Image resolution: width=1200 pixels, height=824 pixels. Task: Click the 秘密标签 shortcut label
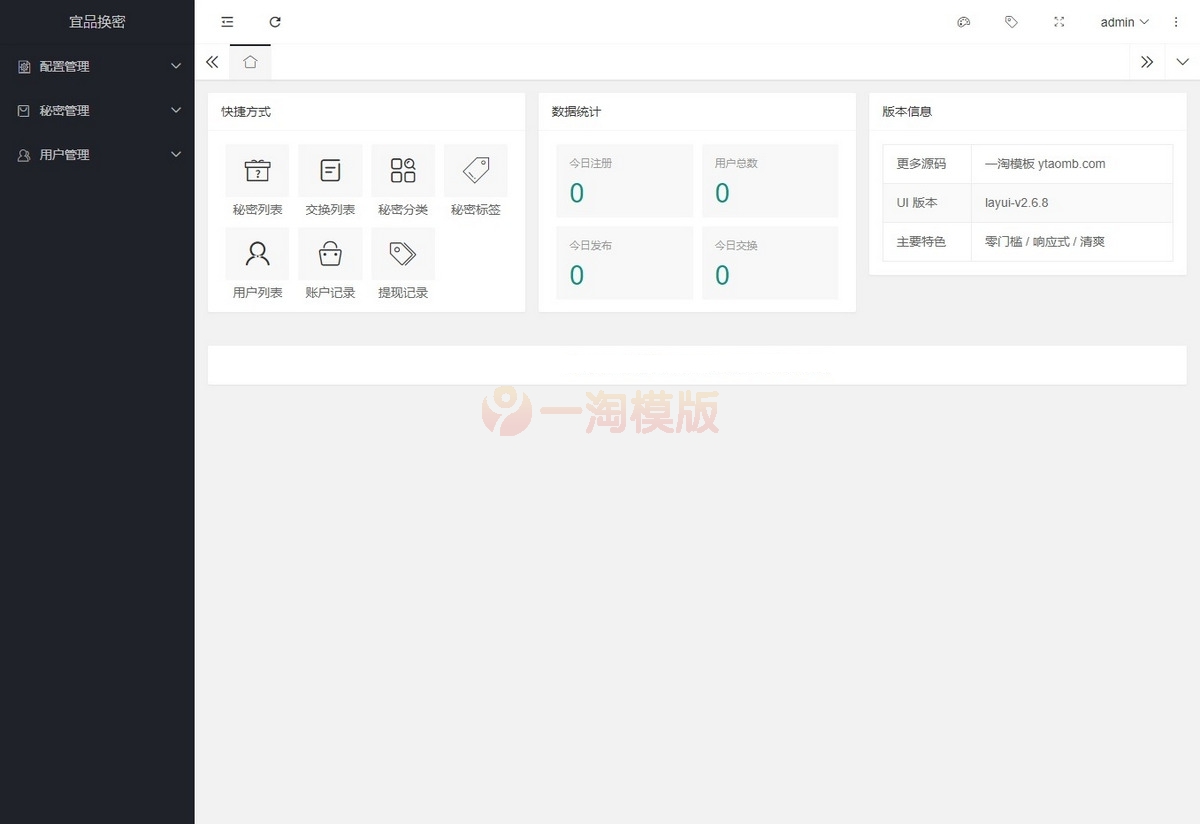tap(476, 210)
